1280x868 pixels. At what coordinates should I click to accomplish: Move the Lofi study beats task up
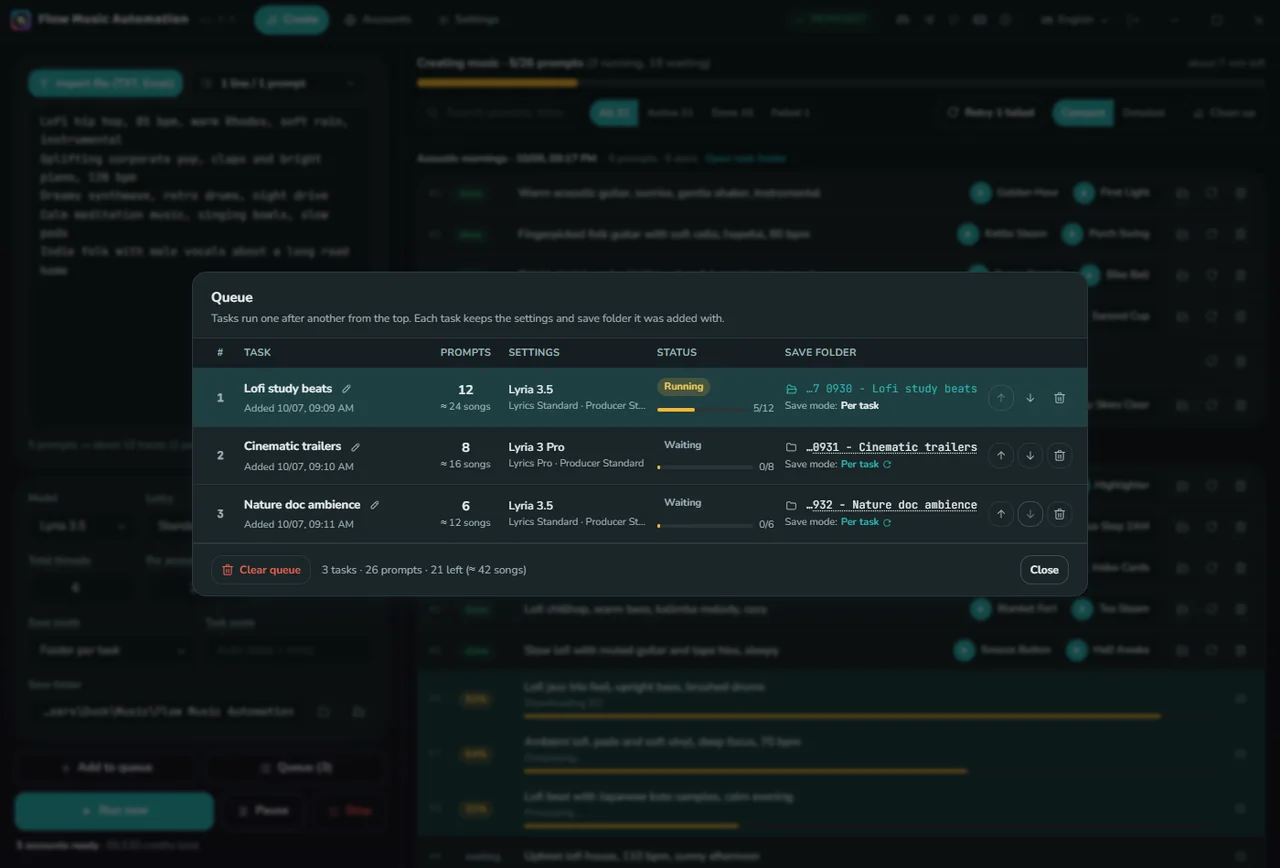(1001, 398)
